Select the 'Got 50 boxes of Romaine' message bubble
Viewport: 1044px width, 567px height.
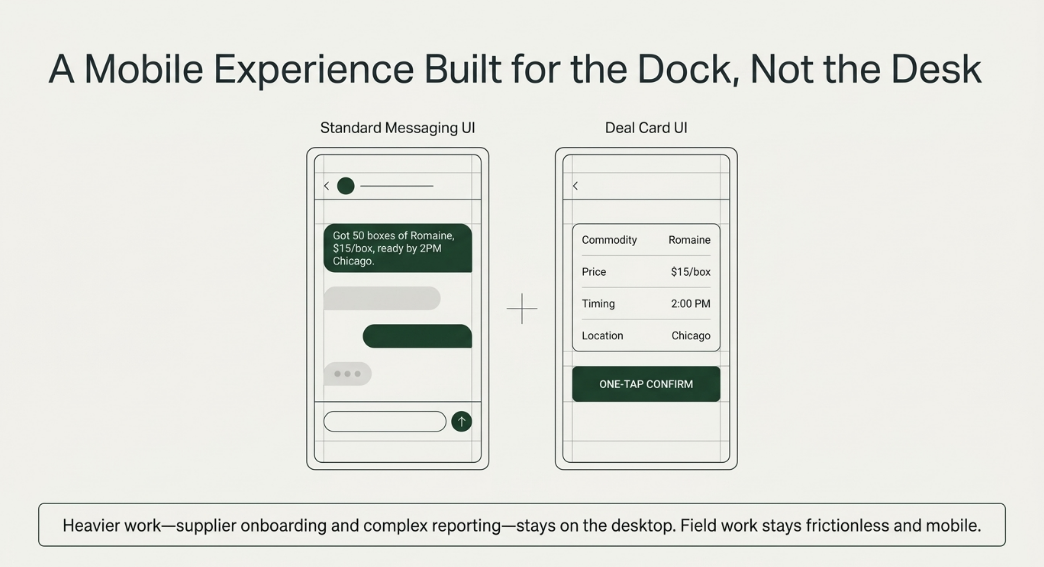coord(397,248)
